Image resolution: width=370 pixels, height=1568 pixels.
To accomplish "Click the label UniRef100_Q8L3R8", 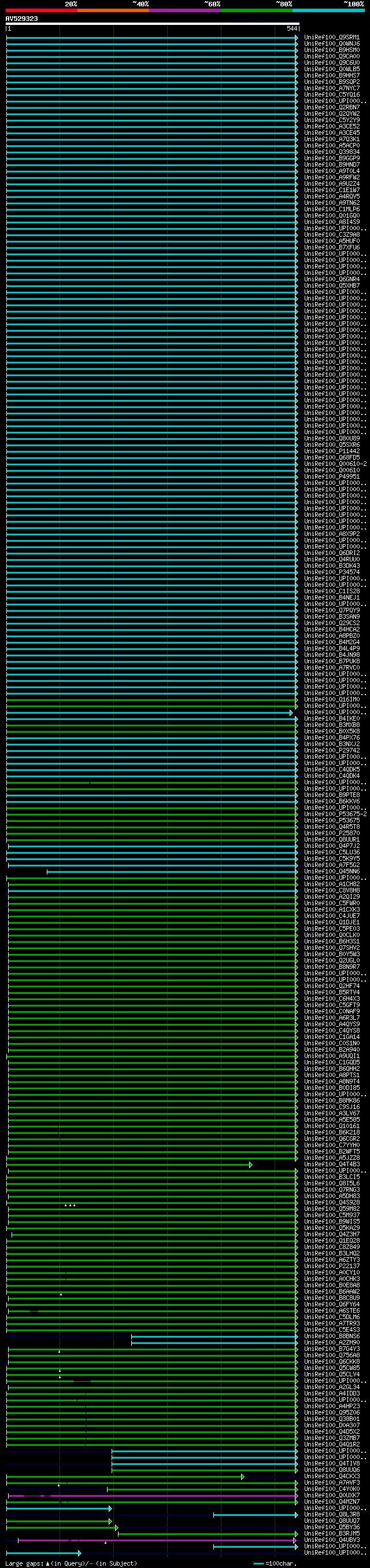I will tap(332, 1514).
